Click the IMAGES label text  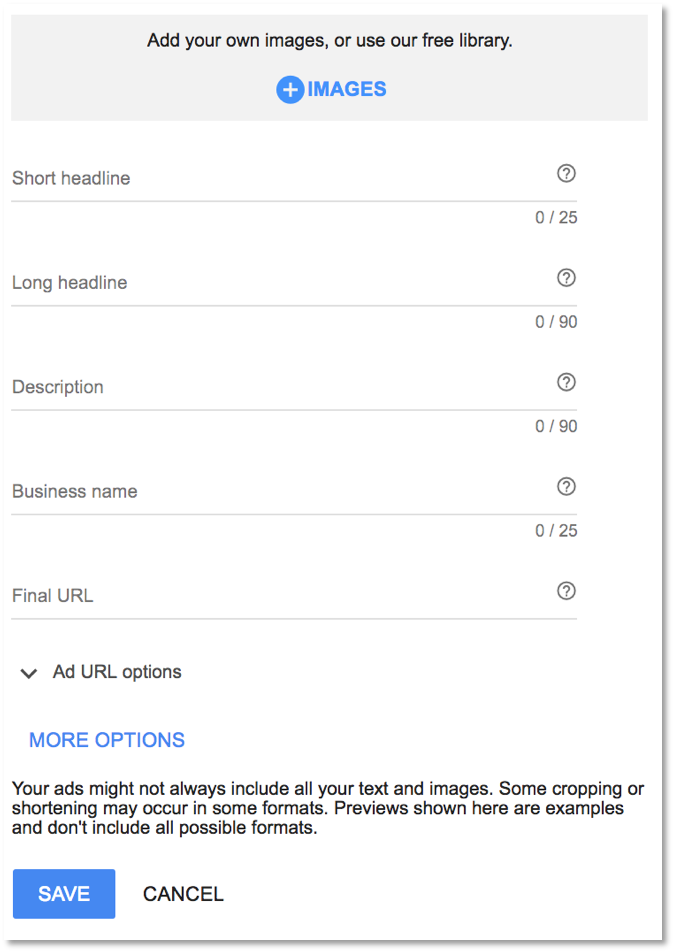pyautogui.click(x=347, y=90)
